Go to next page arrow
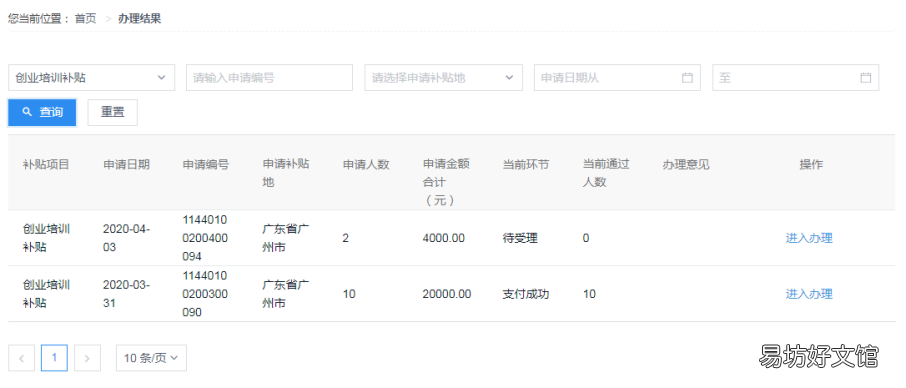Image resolution: width=906 pixels, height=388 pixels. (87, 358)
